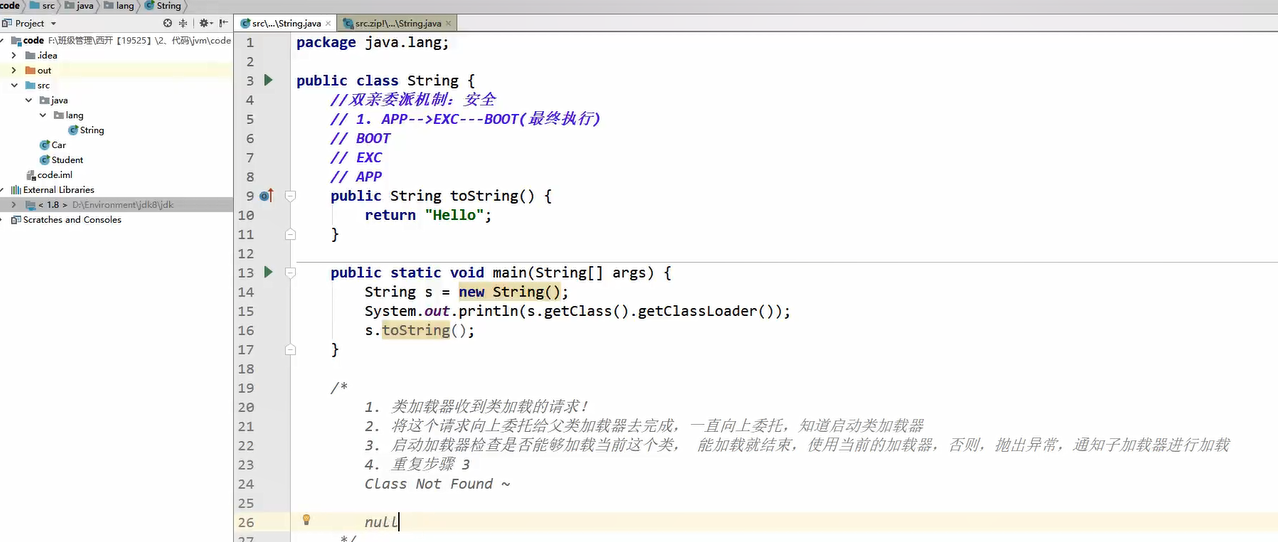Click the lang package folder icon
The height and width of the screenshot is (542, 1278).
point(59,116)
